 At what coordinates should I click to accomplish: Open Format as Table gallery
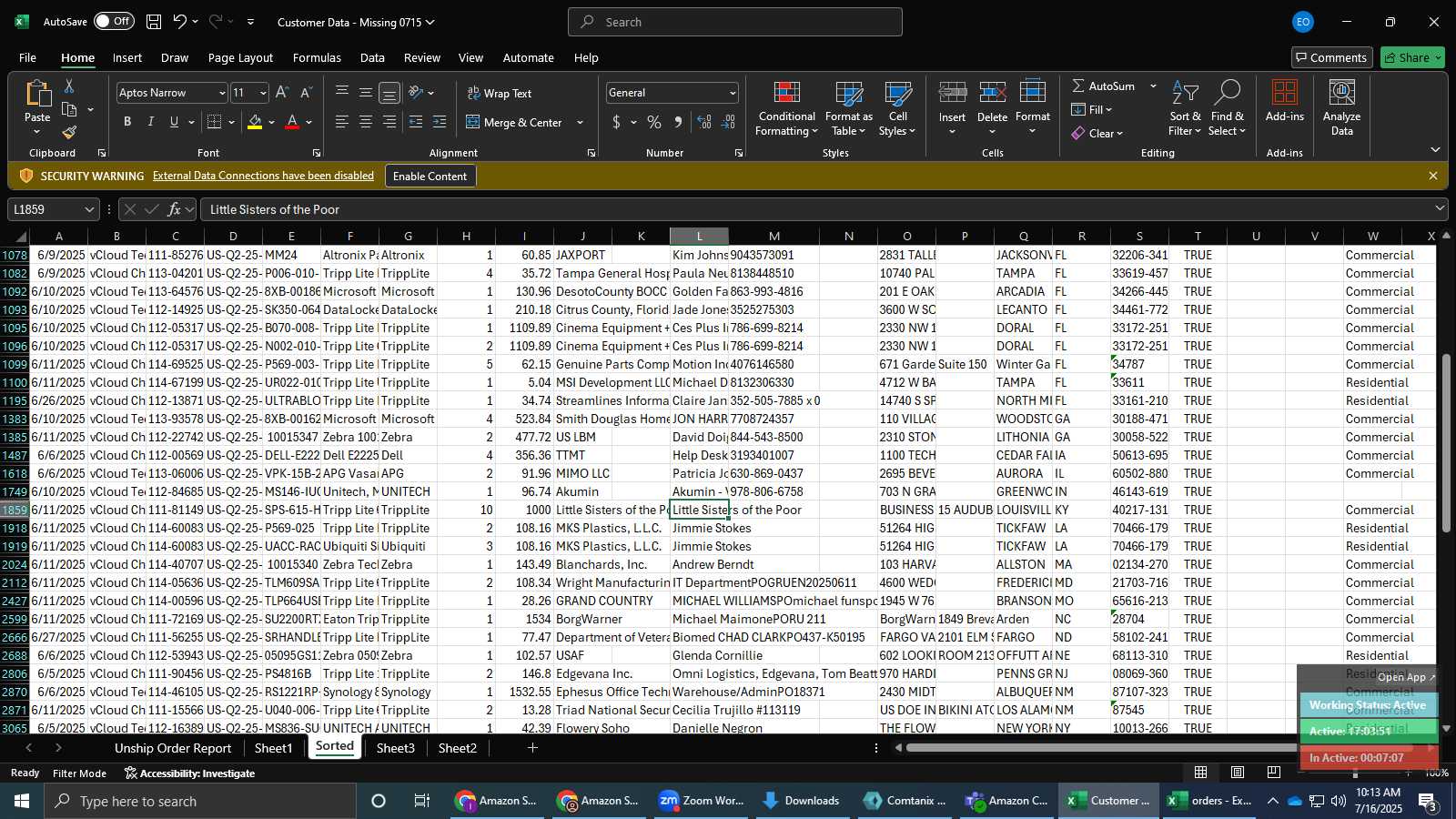pyautogui.click(x=848, y=109)
